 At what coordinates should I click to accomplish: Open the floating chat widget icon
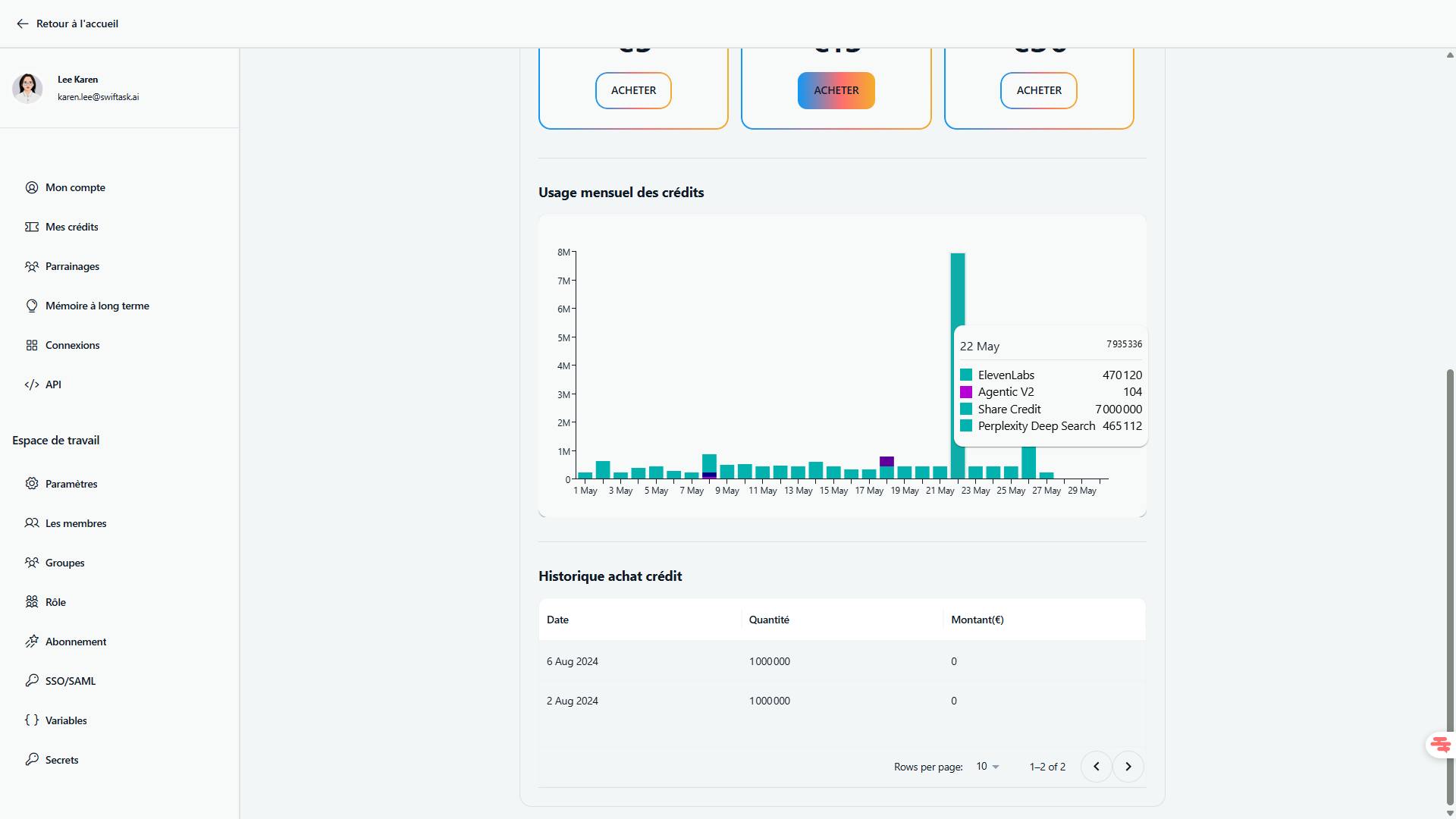coord(1439,745)
